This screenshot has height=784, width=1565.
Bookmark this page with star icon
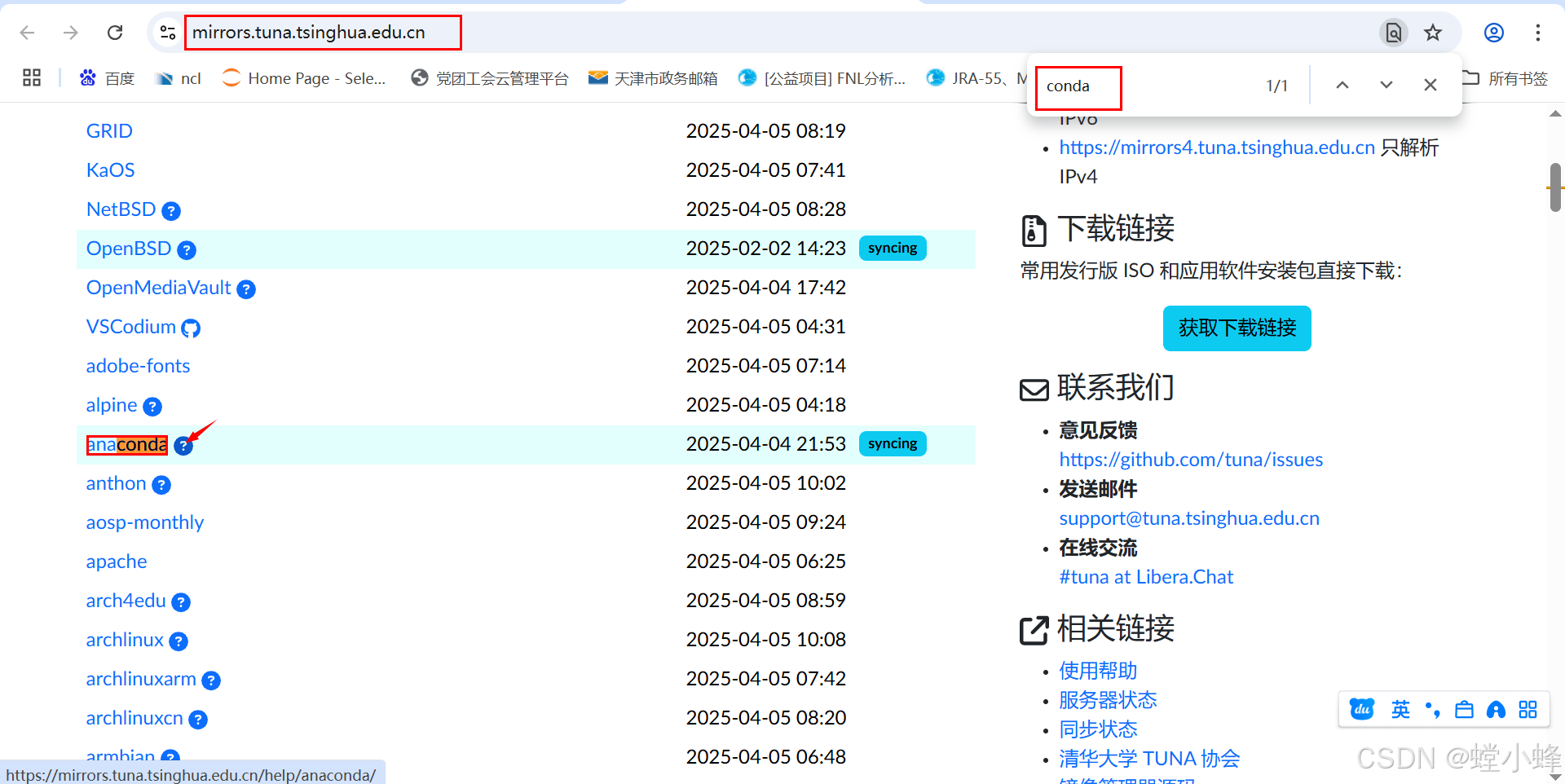(1433, 33)
